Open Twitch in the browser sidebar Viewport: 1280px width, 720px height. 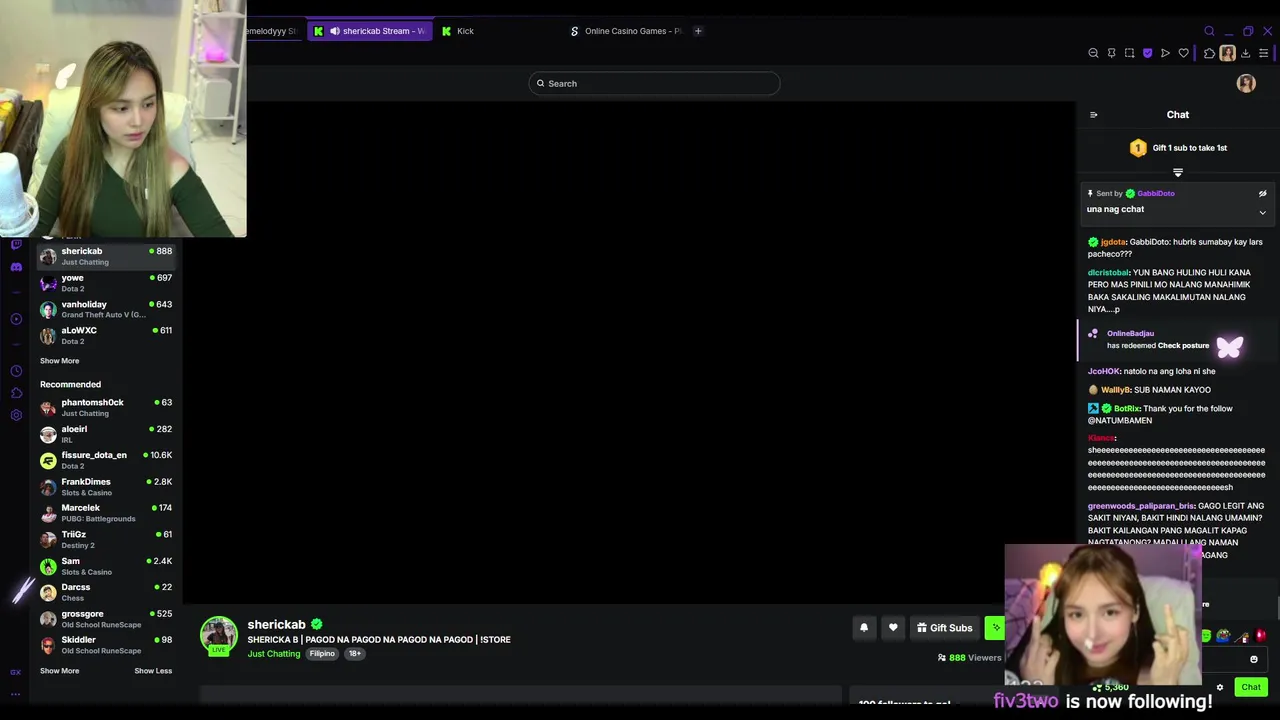coord(16,244)
